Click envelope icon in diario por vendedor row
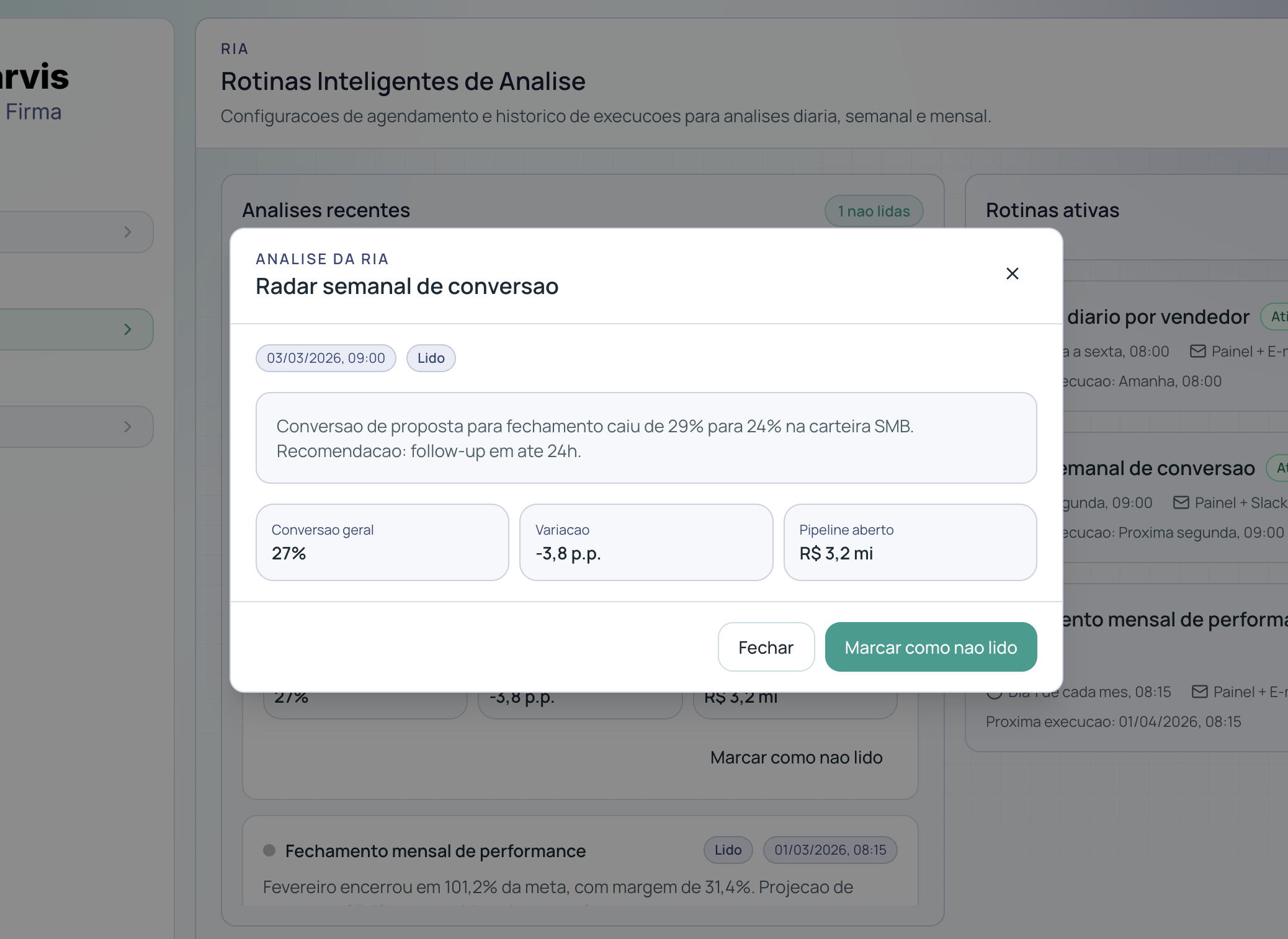Image resolution: width=1288 pixels, height=939 pixels. [1197, 351]
